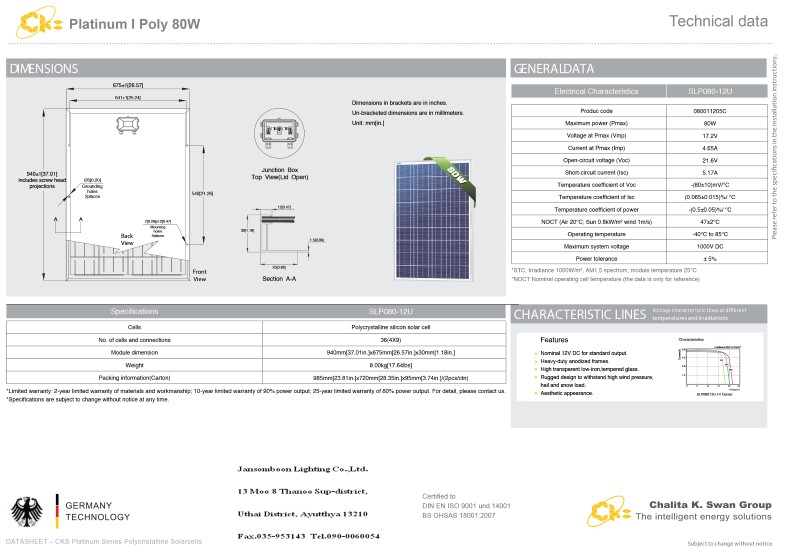Click the Back View label in drawing
Image resolution: width=791 pixels, height=548 pixels.
[x=127, y=239]
